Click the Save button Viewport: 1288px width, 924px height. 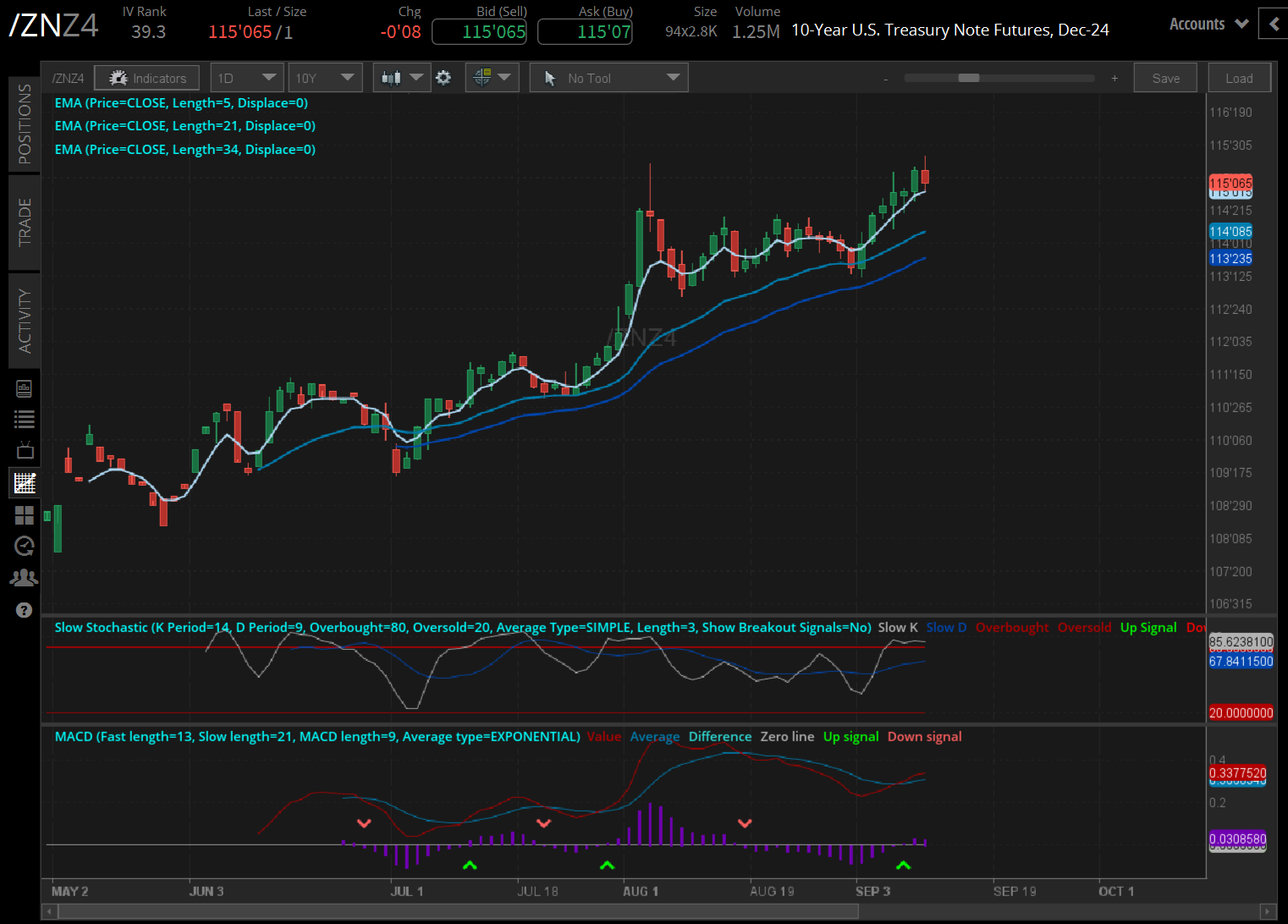(x=1165, y=78)
